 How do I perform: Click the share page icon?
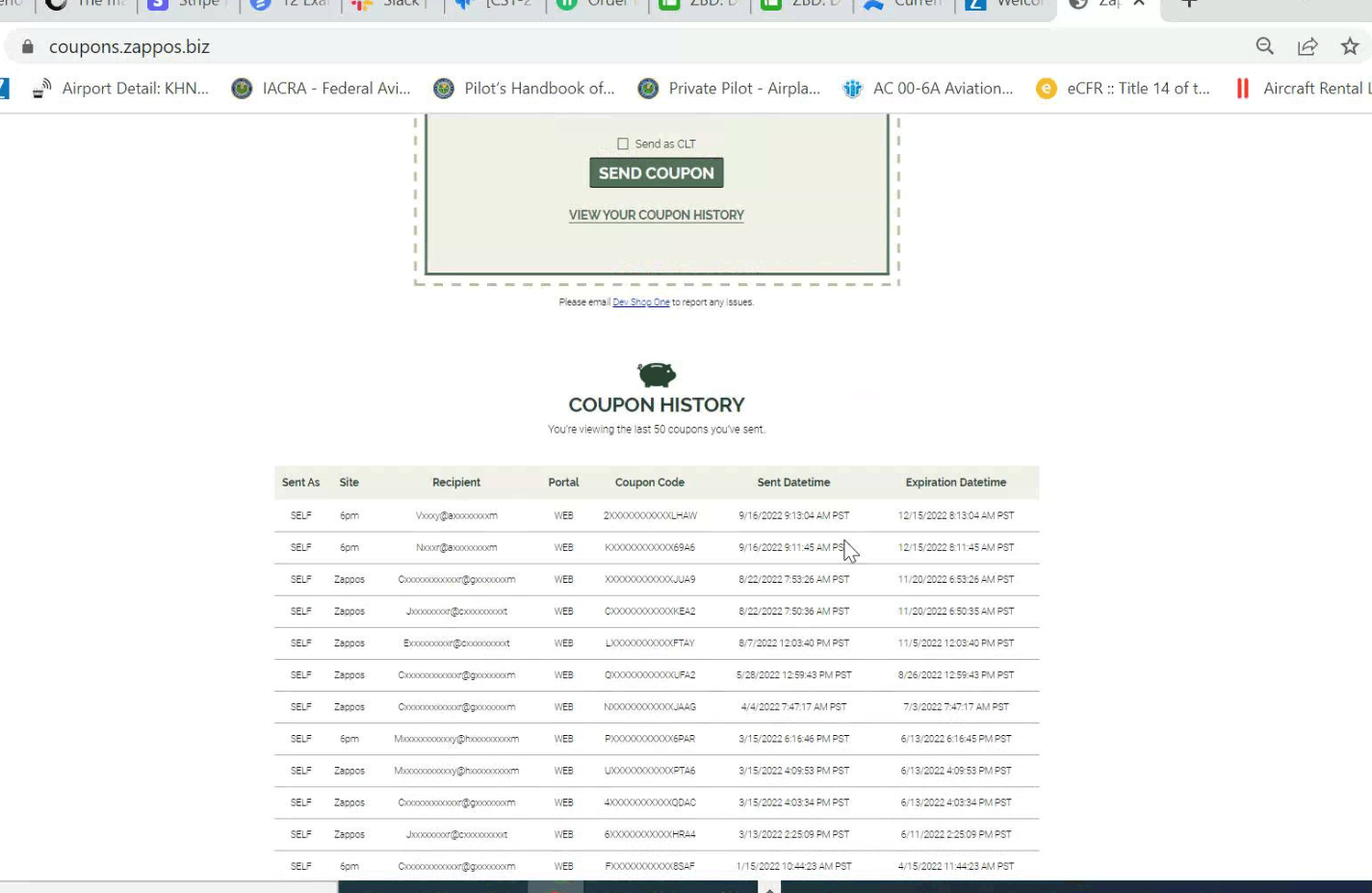1307,46
